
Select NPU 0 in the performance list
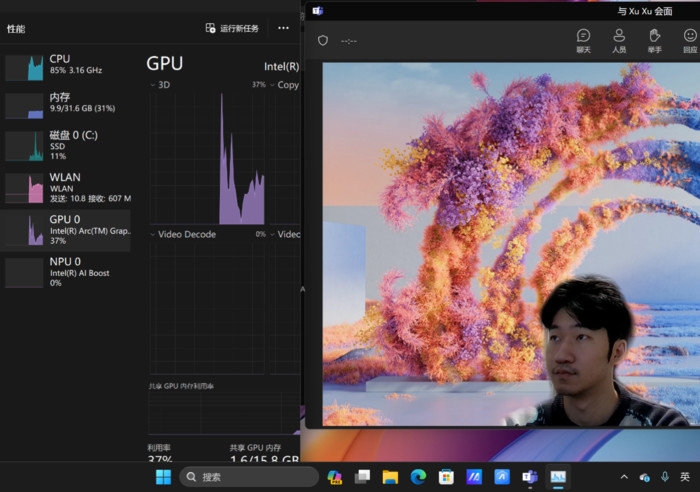[x=66, y=271]
